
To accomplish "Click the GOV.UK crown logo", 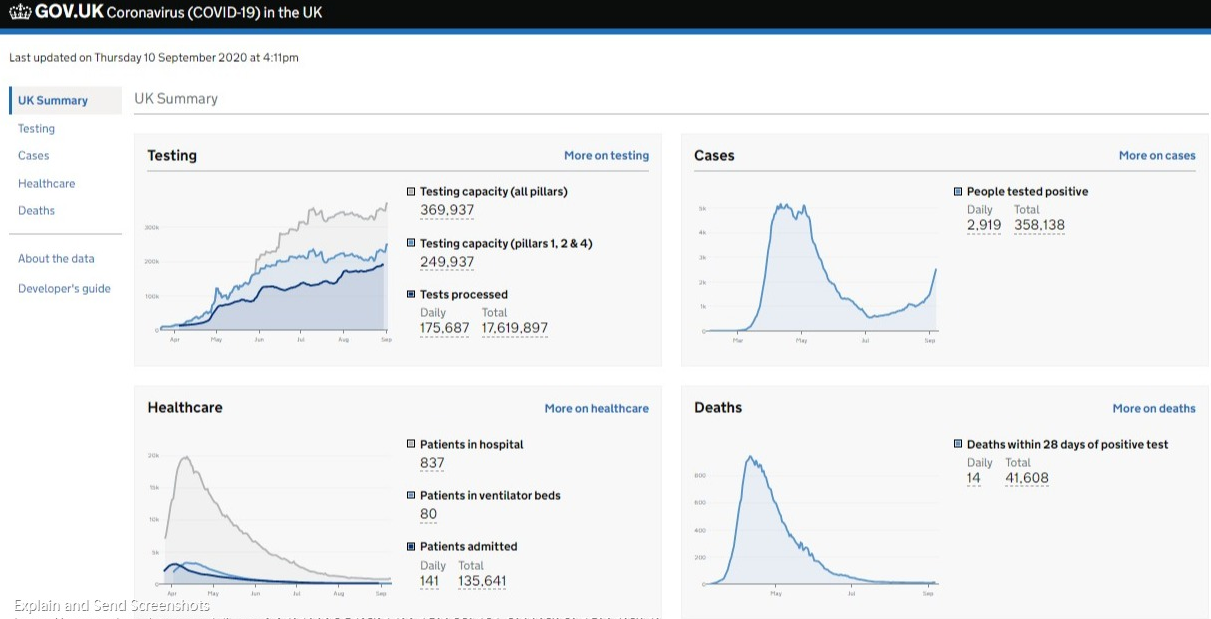I will [20, 13].
